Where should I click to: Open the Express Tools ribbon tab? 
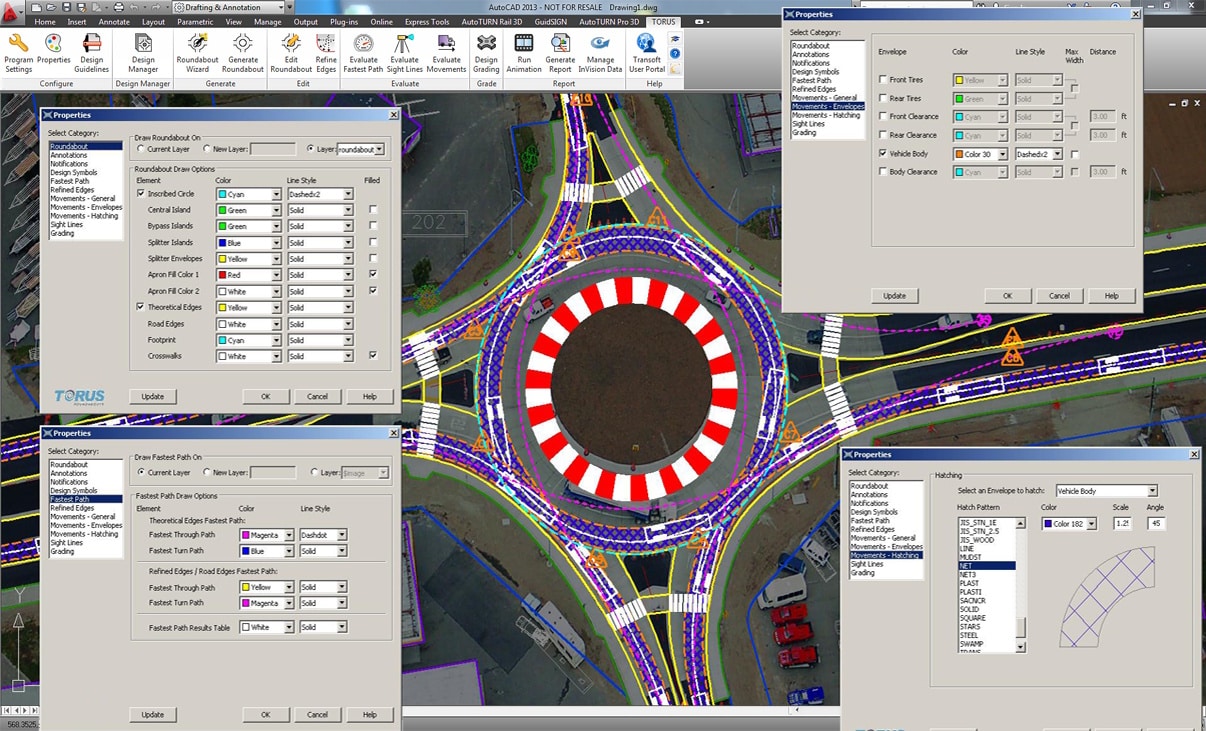(x=426, y=21)
